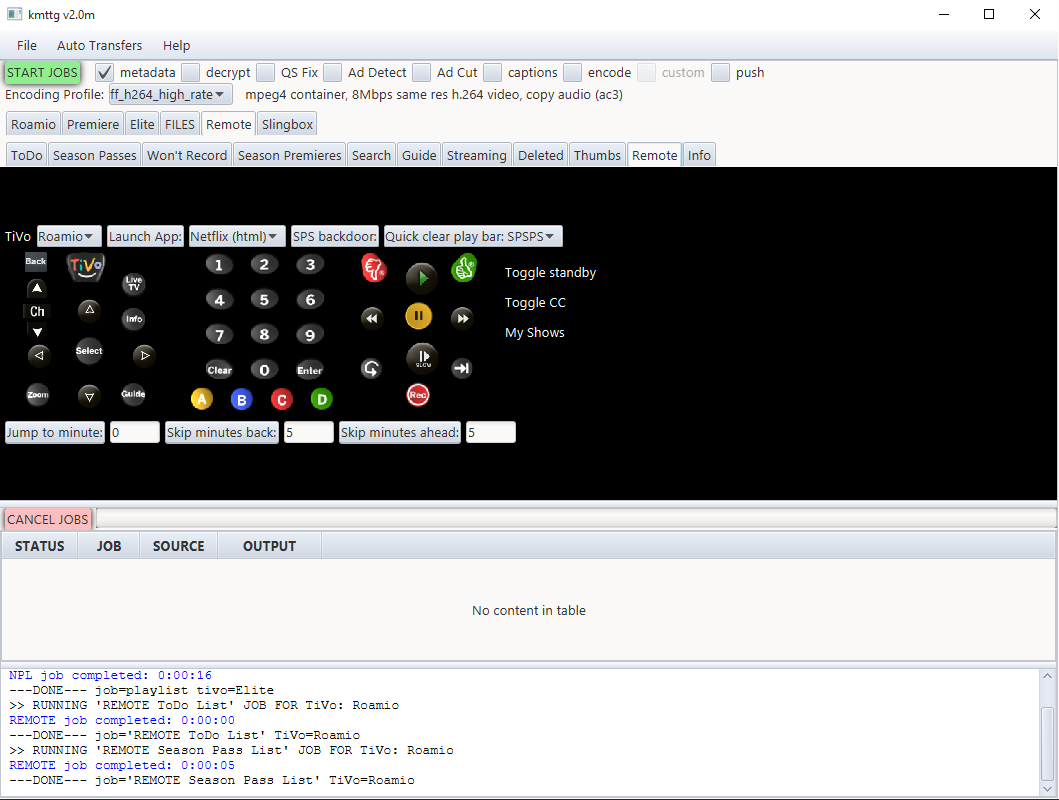Click the red C button
Image resolution: width=1059 pixels, height=800 pixels.
click(x=282, y=400)
